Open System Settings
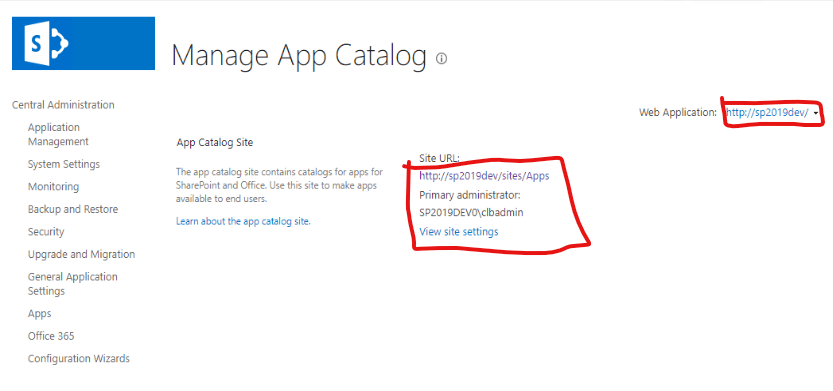This screenshot has width=833, height=391. click(64, 164)
